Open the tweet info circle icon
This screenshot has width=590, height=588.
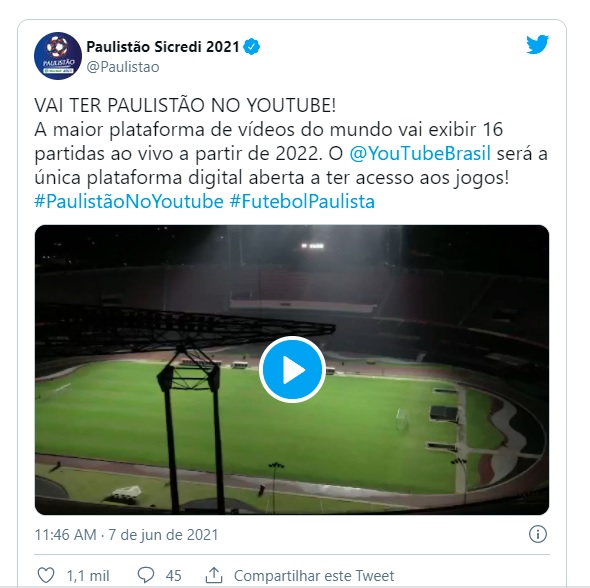pos(538,534)
